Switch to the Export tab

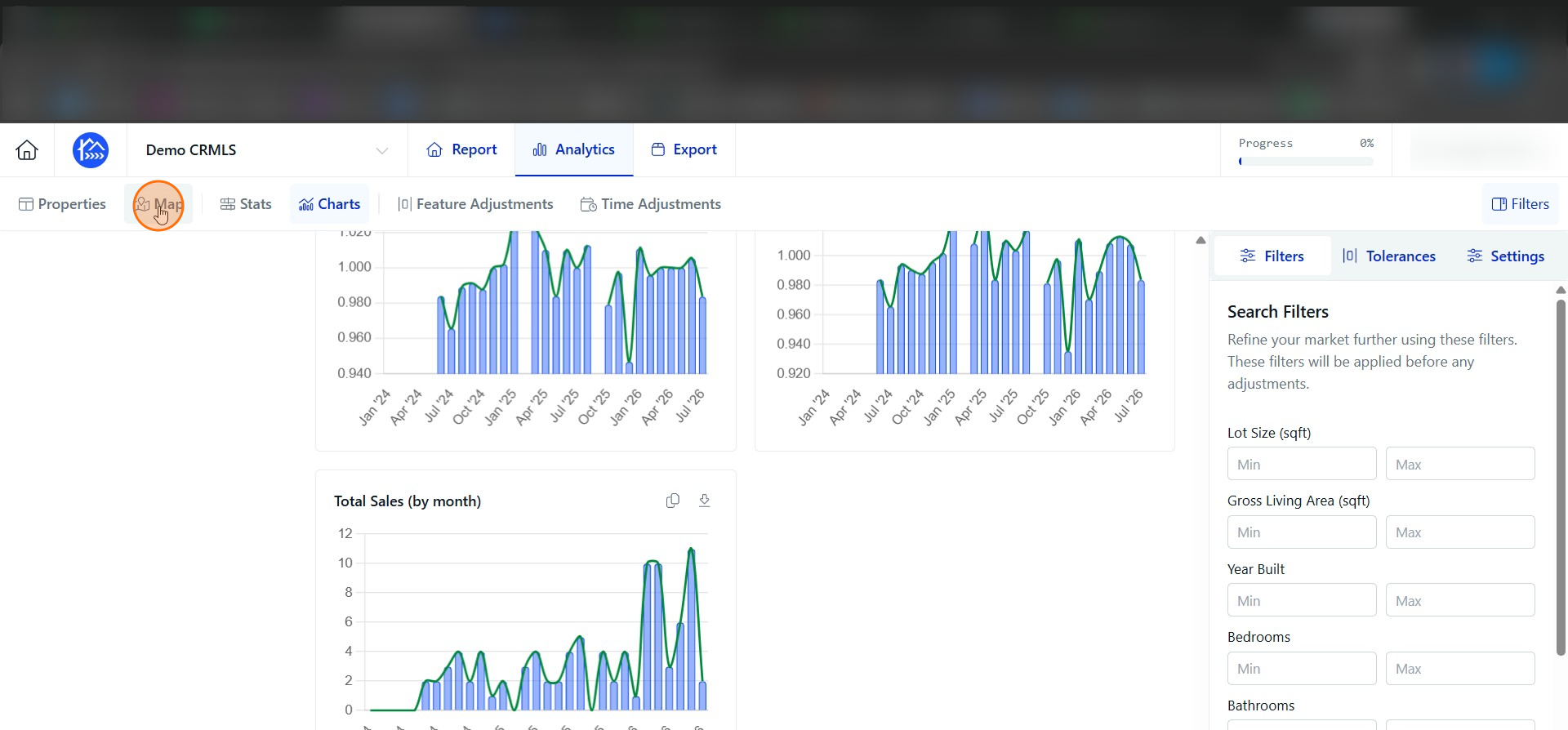tap(684, 150)
